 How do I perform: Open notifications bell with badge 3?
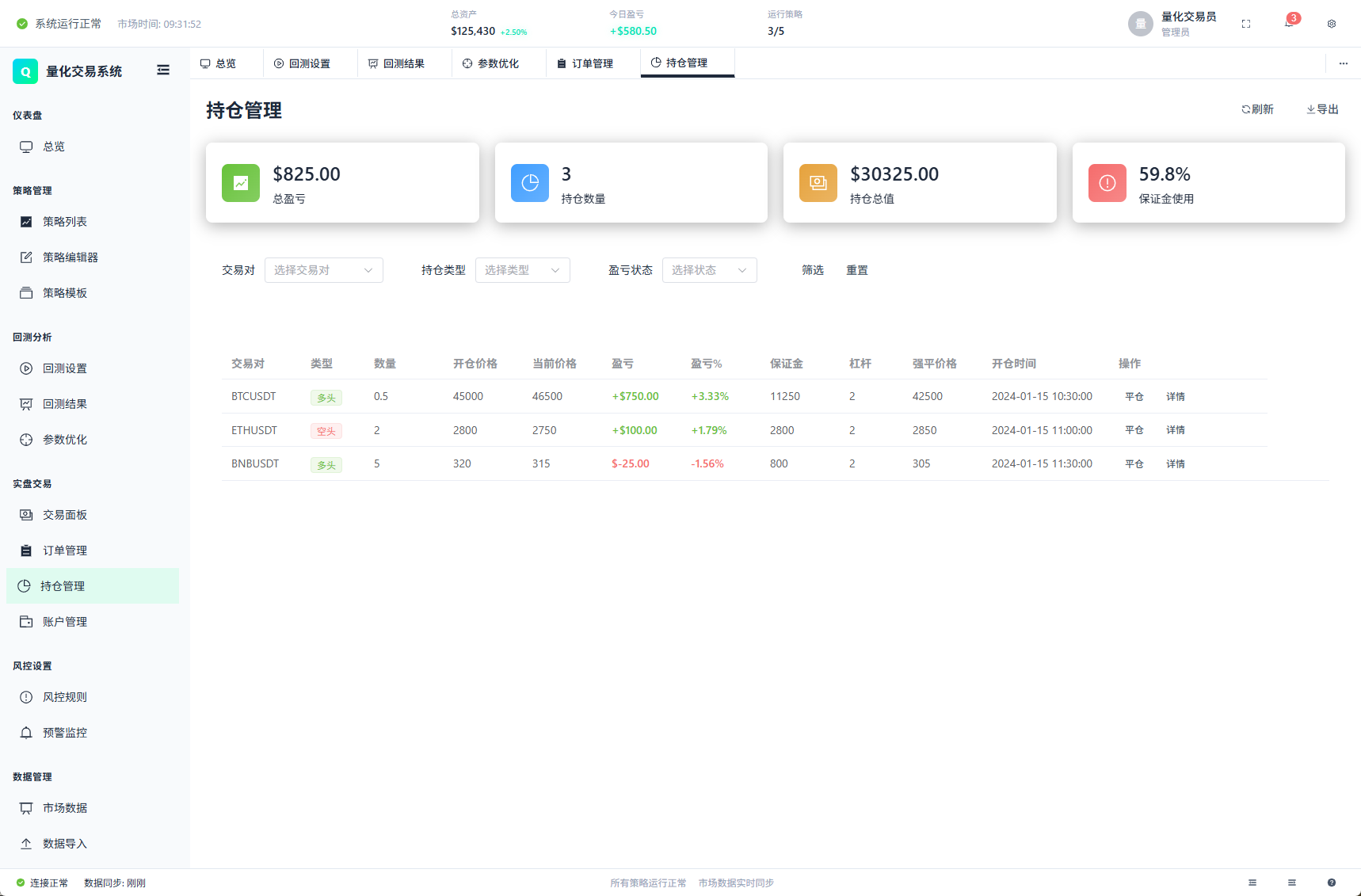pyautogui.click(x=1290, y=22)
